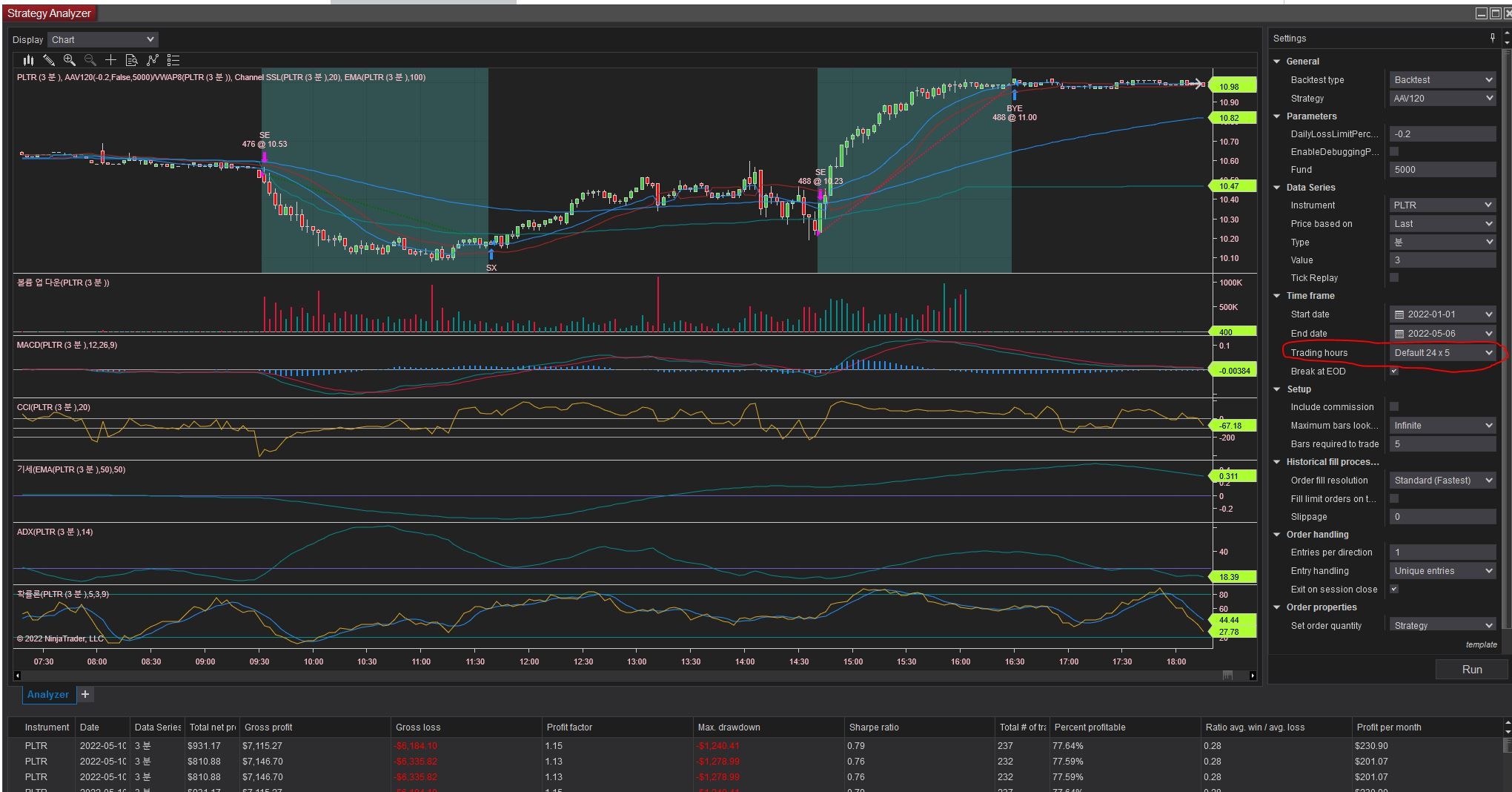The height and width of the screenshot is (792, 1512).
Task: Click the DailyLossLimitPercent field
Action: click(1442, 133)
